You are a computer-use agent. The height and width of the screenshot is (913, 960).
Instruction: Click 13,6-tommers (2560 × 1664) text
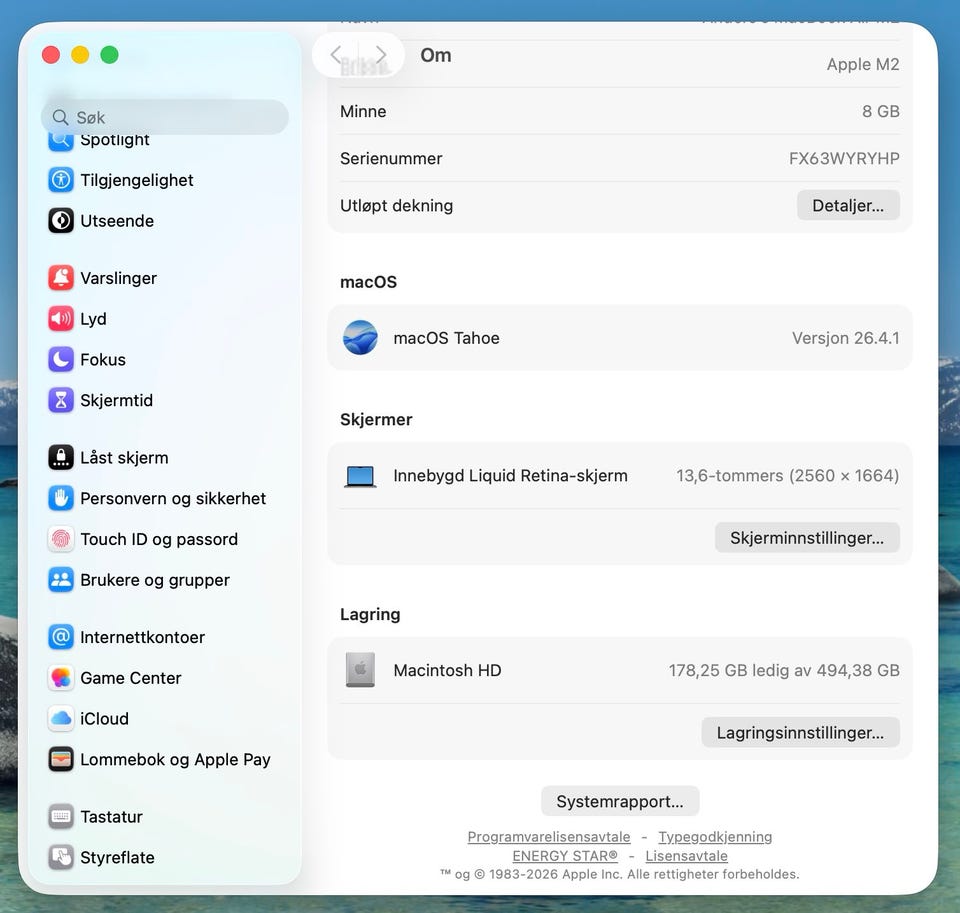tap(787, 476)
